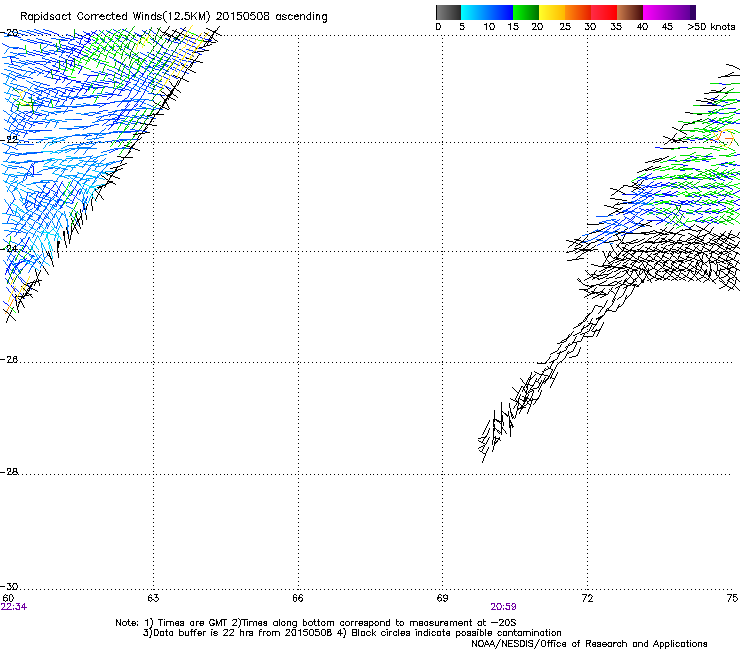Click the legend label '35'
740x650 pixels.
tap(616, 27)
